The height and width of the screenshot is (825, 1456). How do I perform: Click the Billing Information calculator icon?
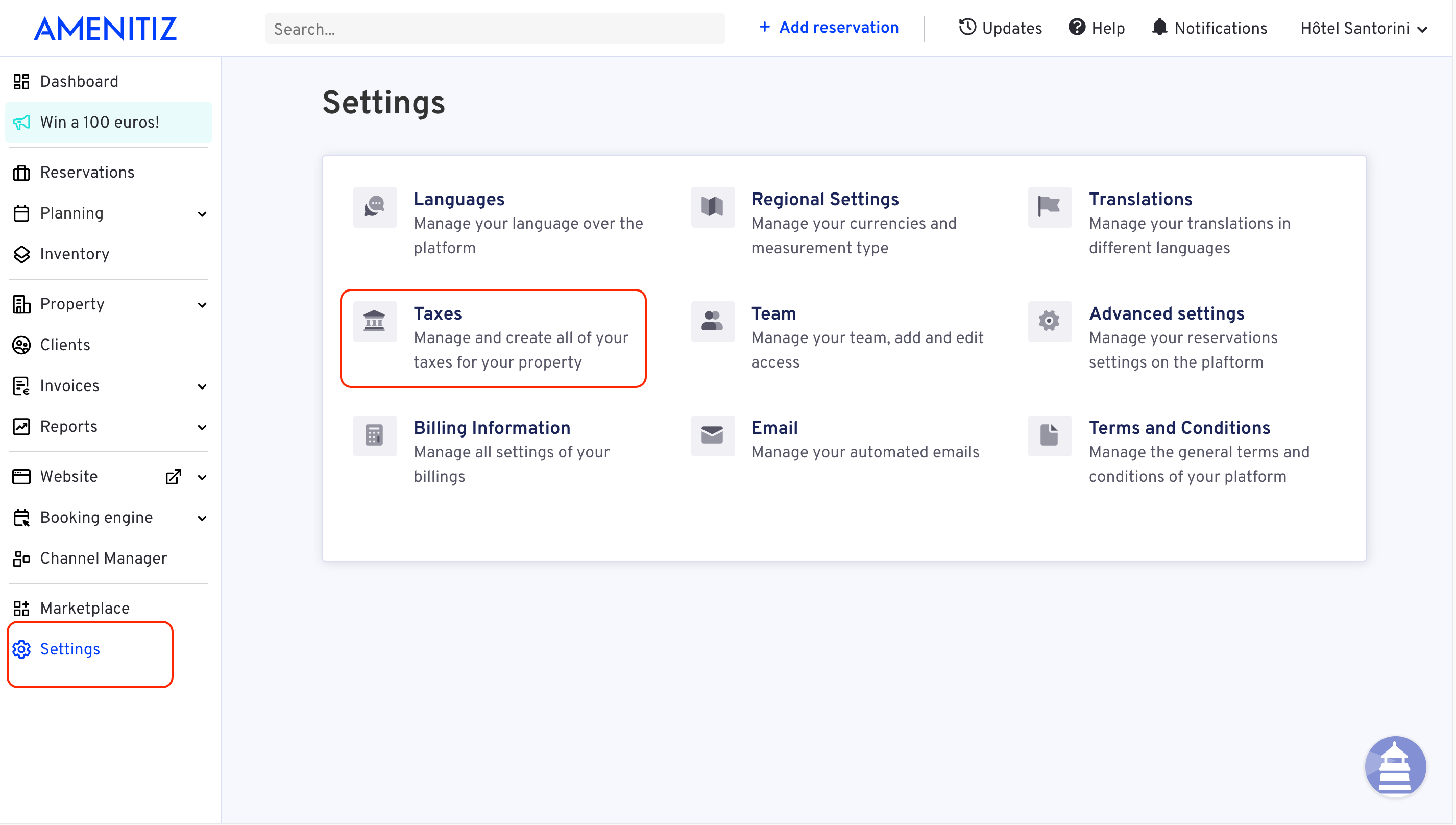coord(375,436)
